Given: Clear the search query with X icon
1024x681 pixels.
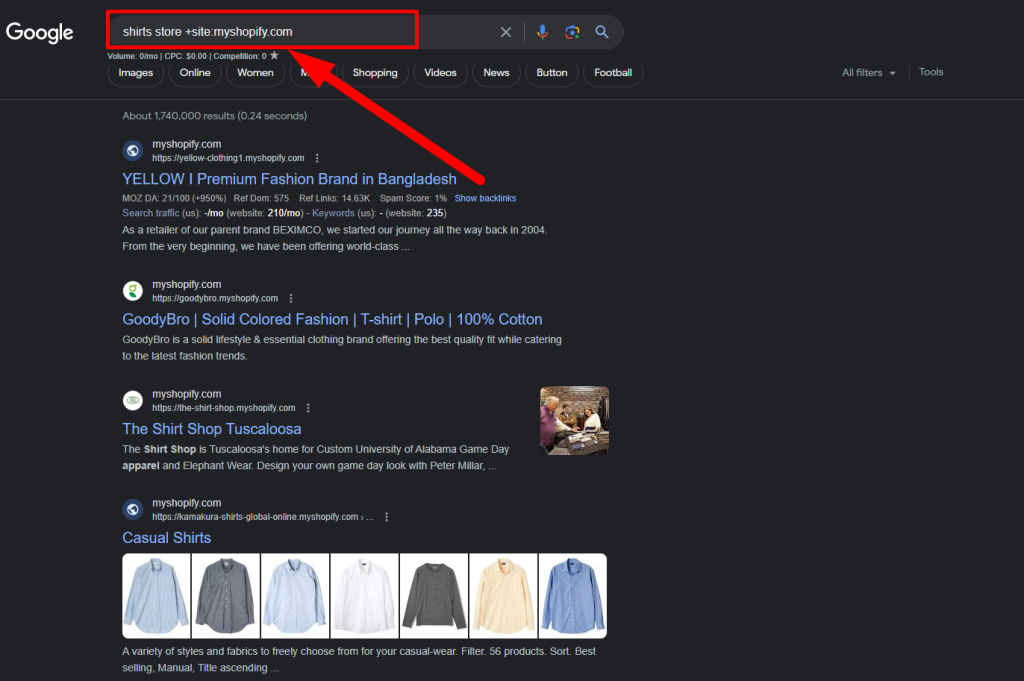Looking at the screenshot, I should 505,32.
